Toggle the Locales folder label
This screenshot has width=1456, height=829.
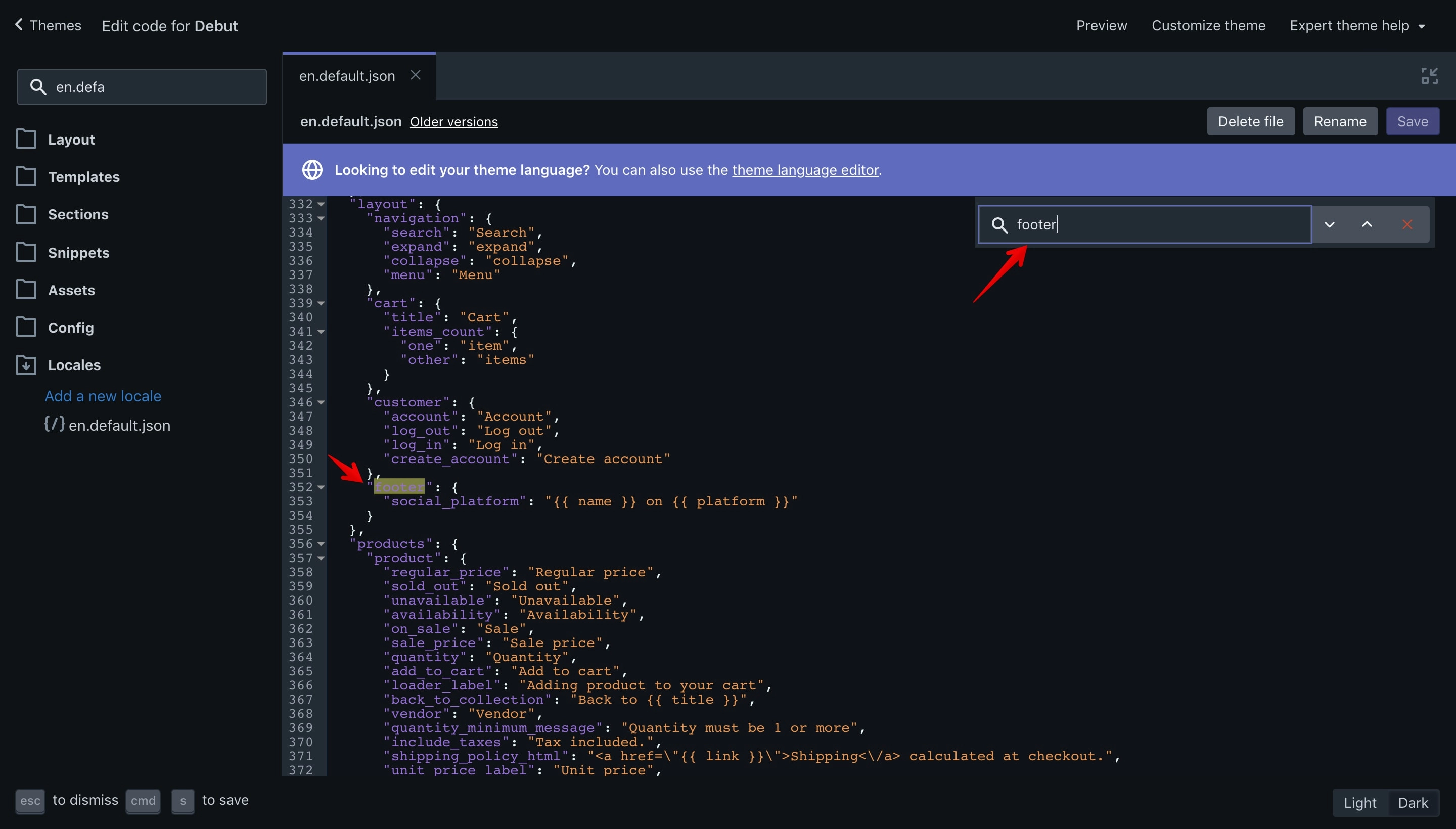point(74,365)
